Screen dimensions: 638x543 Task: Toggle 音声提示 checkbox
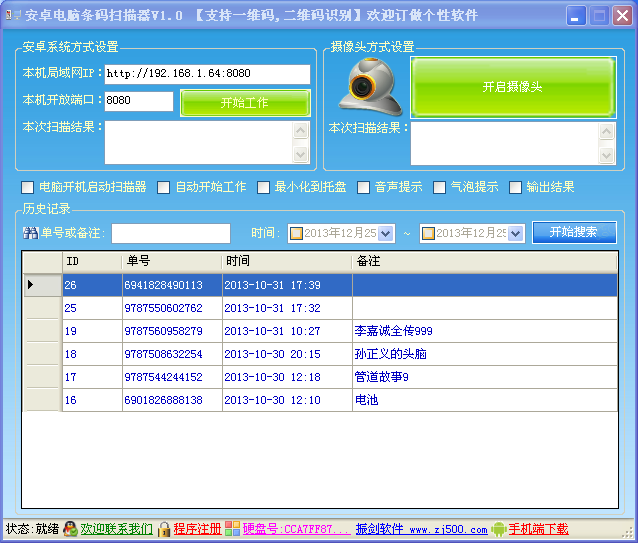coord(363,188)
